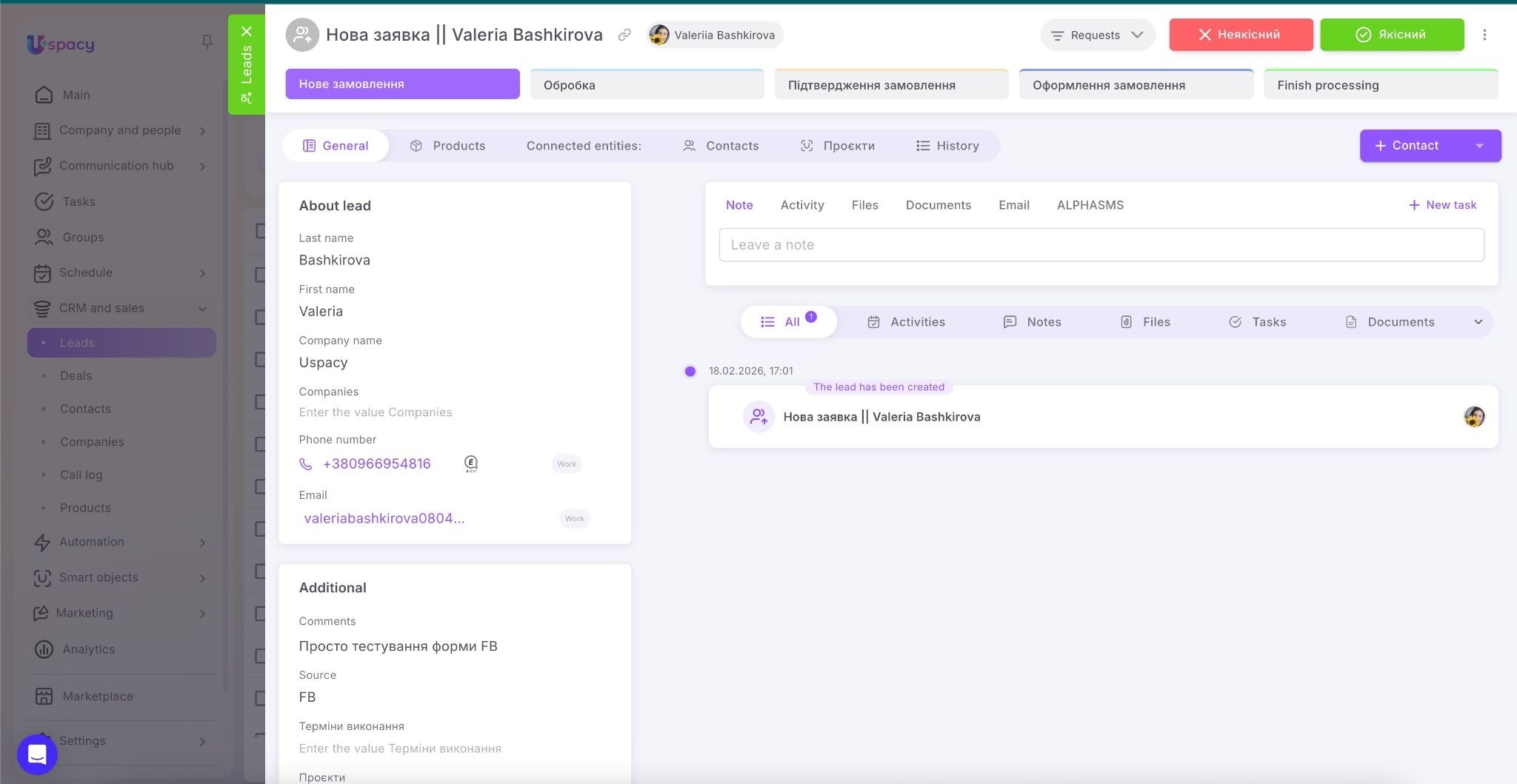
Task: Mark lead as Якісний
Action: pyautogui.click(x=1391, y=35)
